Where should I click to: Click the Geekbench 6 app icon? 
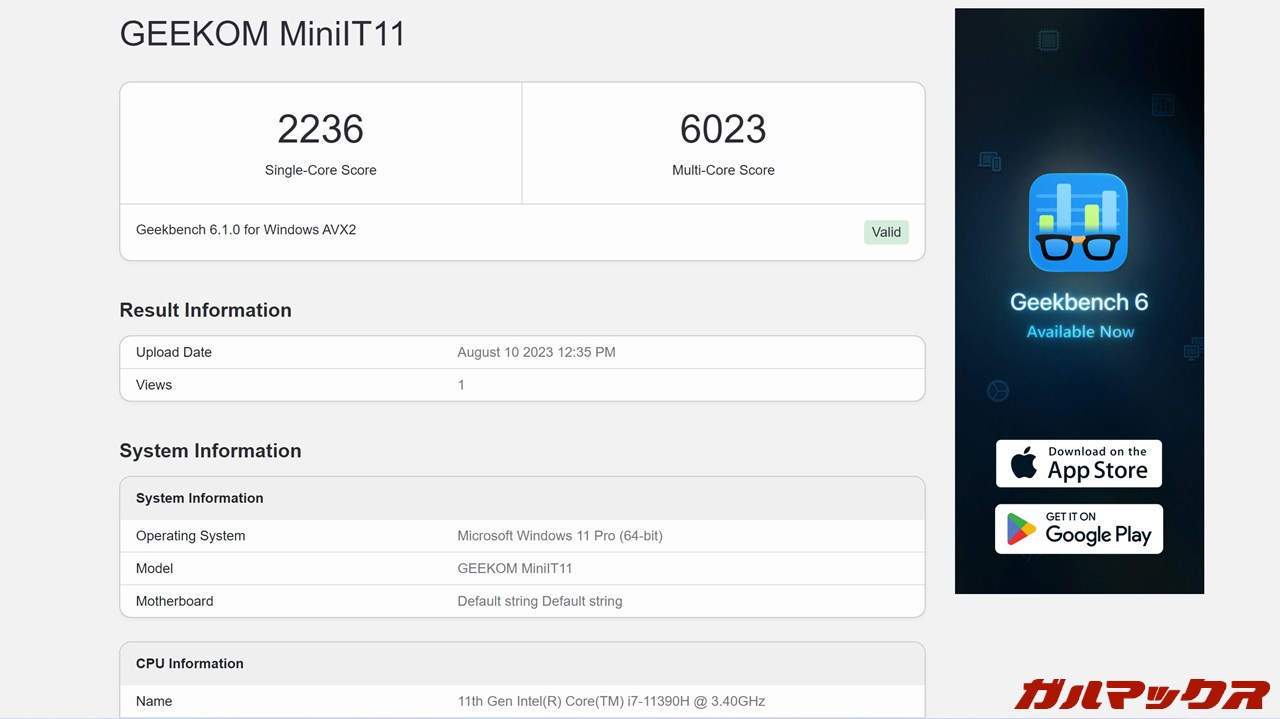click(1079, 222)
